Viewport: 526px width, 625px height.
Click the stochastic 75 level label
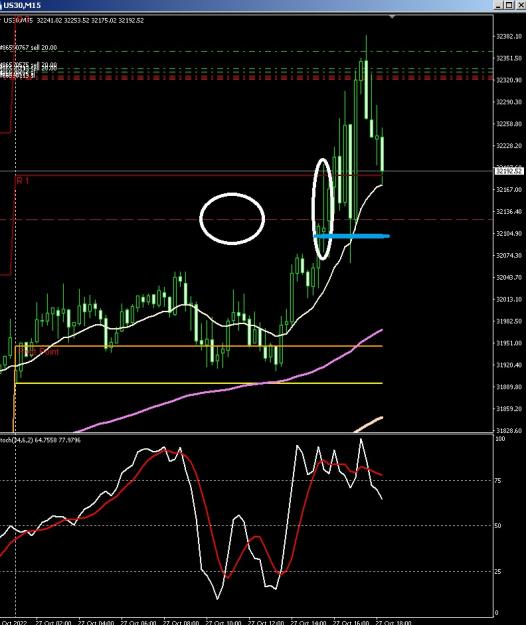497,481
